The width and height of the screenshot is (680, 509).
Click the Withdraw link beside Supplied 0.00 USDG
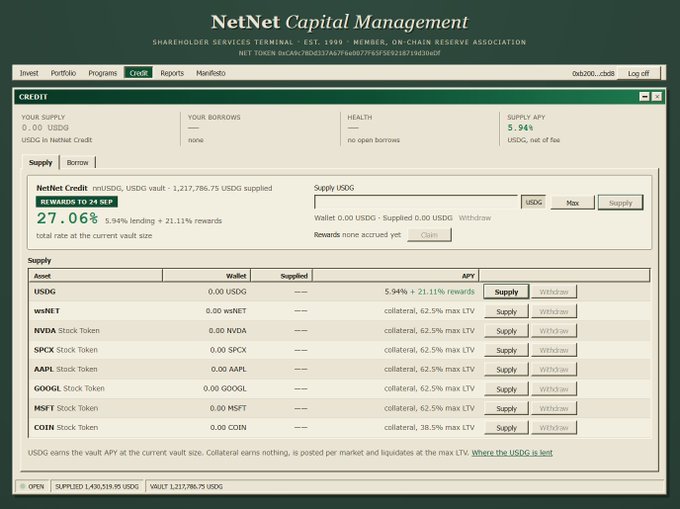click(x=475, y=218)
